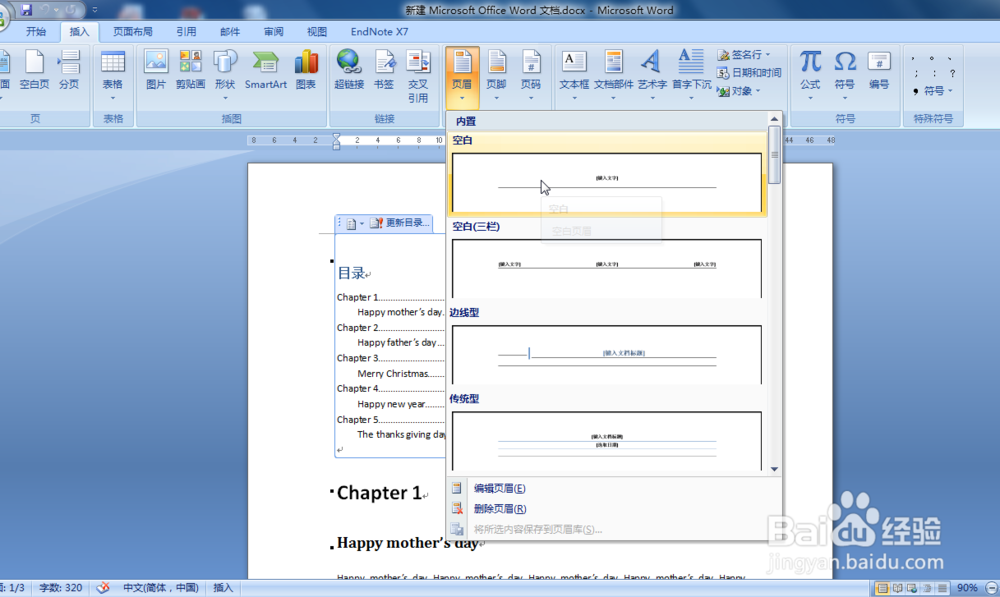
Task: Switch to Print Layout view
Action: (882, 588)
